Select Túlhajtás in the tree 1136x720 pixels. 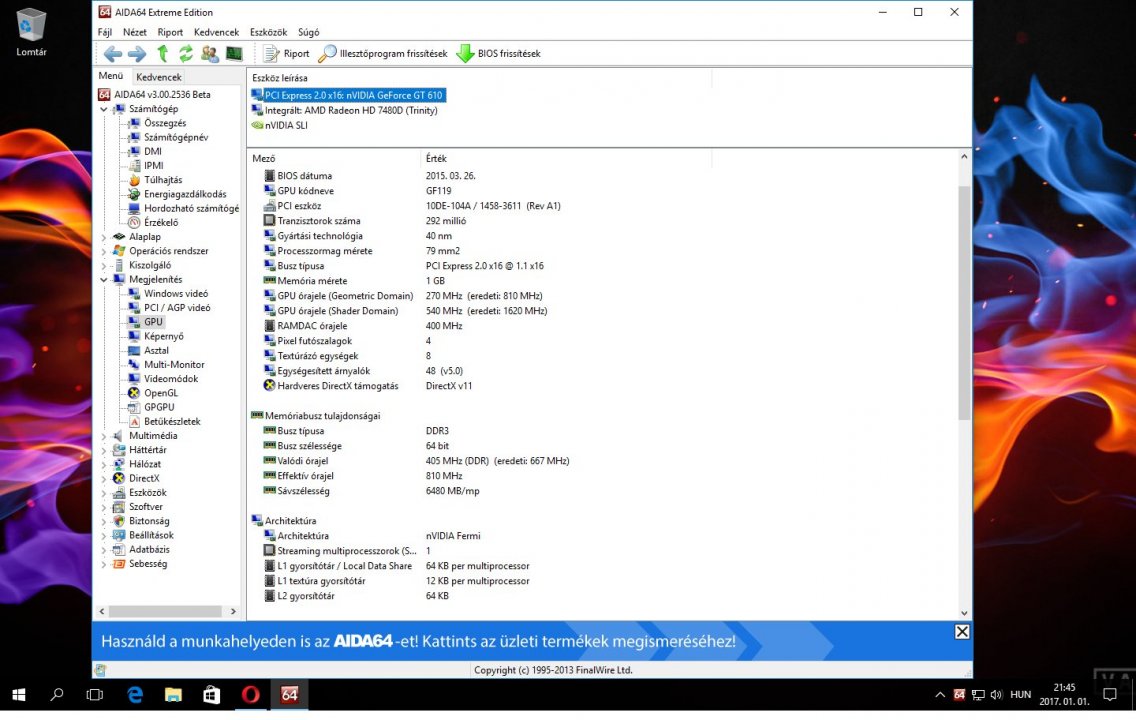(x=163, y=180)
